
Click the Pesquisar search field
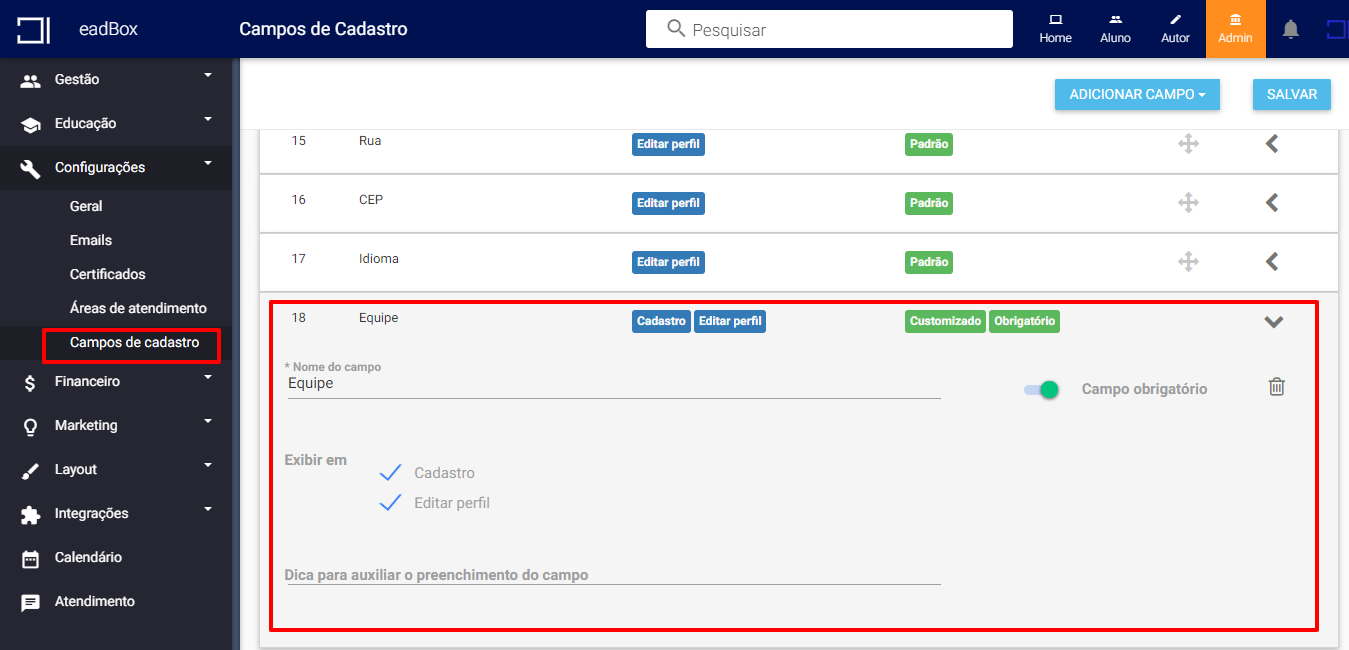830,29
